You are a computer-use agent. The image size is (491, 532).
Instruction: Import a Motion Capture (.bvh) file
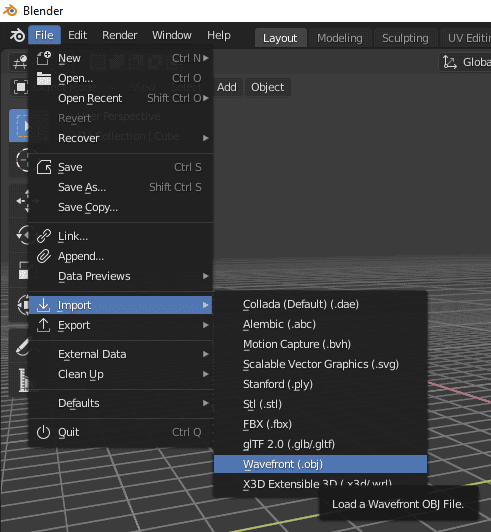[x=320, y=344]
